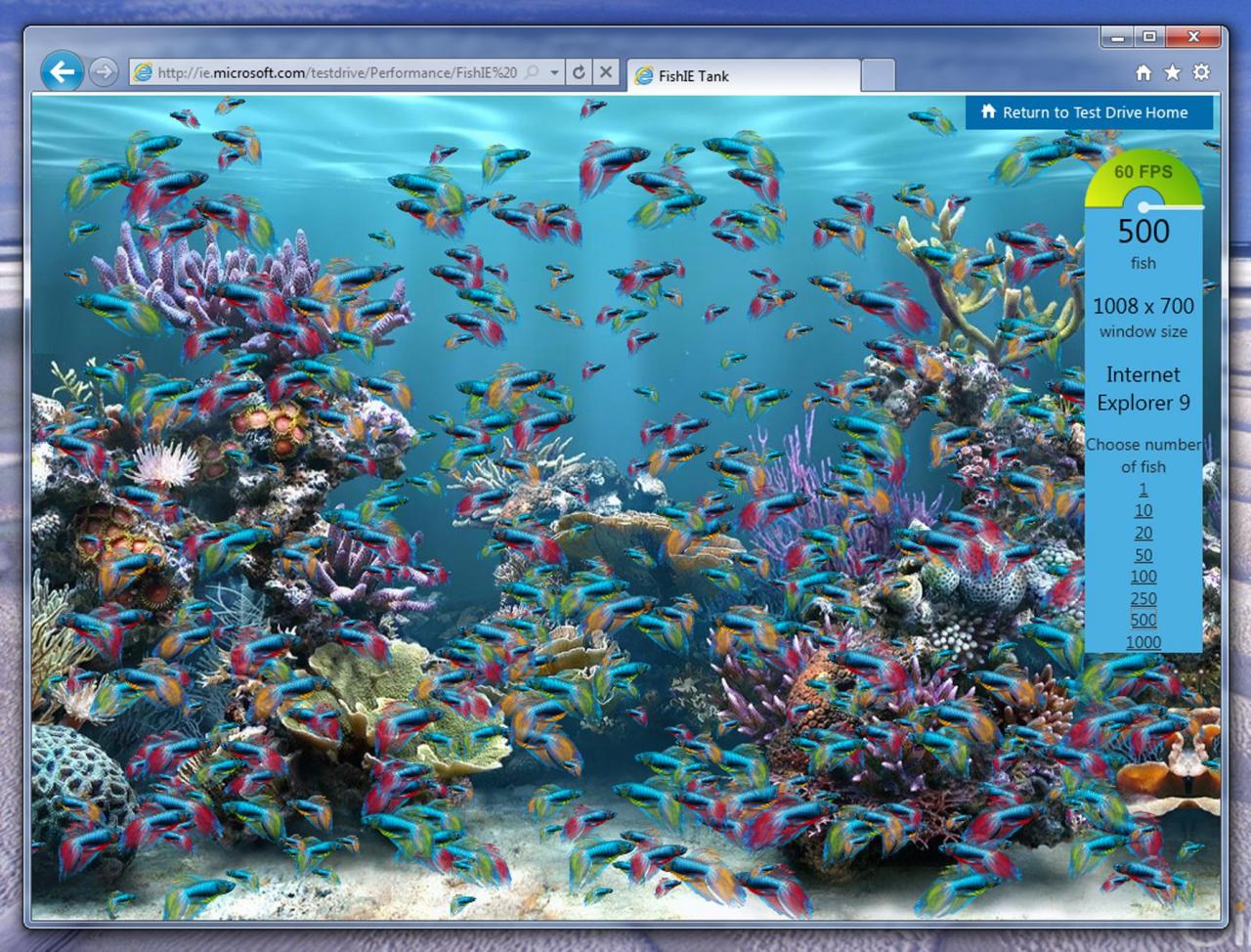Click the browser Forward arrow button
Viewport: 1251px width, 952px height.
coord(103,71)
